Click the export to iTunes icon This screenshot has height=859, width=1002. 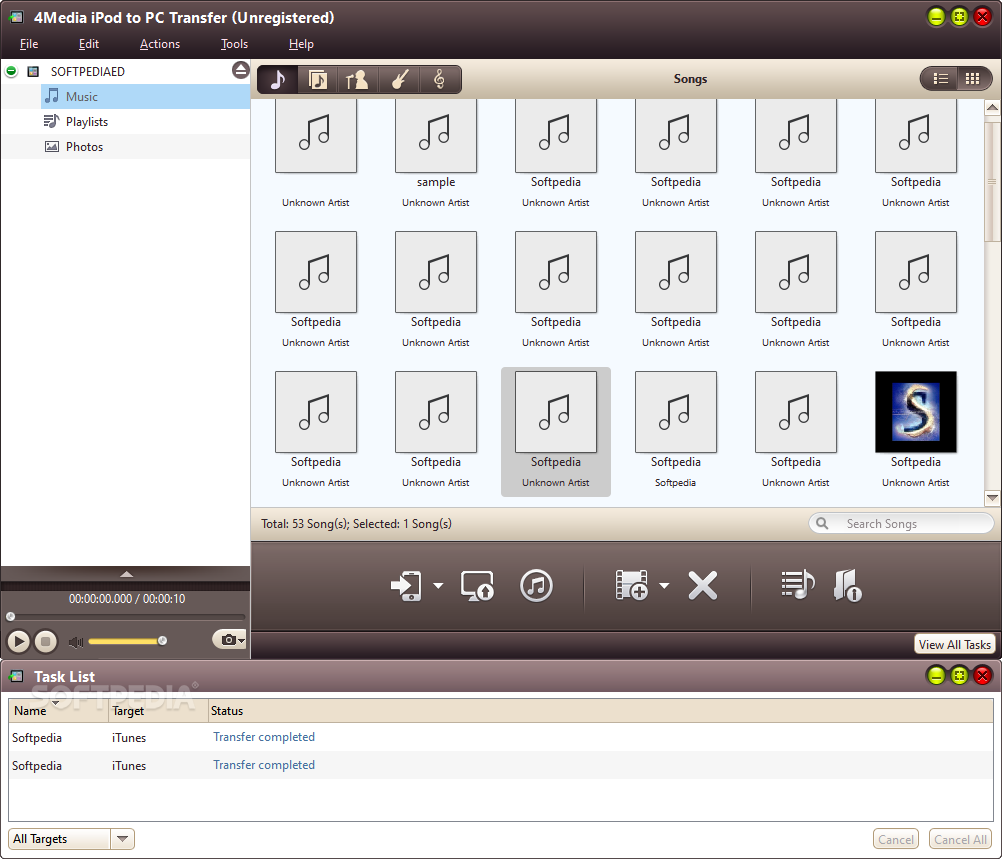pos(536,585)
